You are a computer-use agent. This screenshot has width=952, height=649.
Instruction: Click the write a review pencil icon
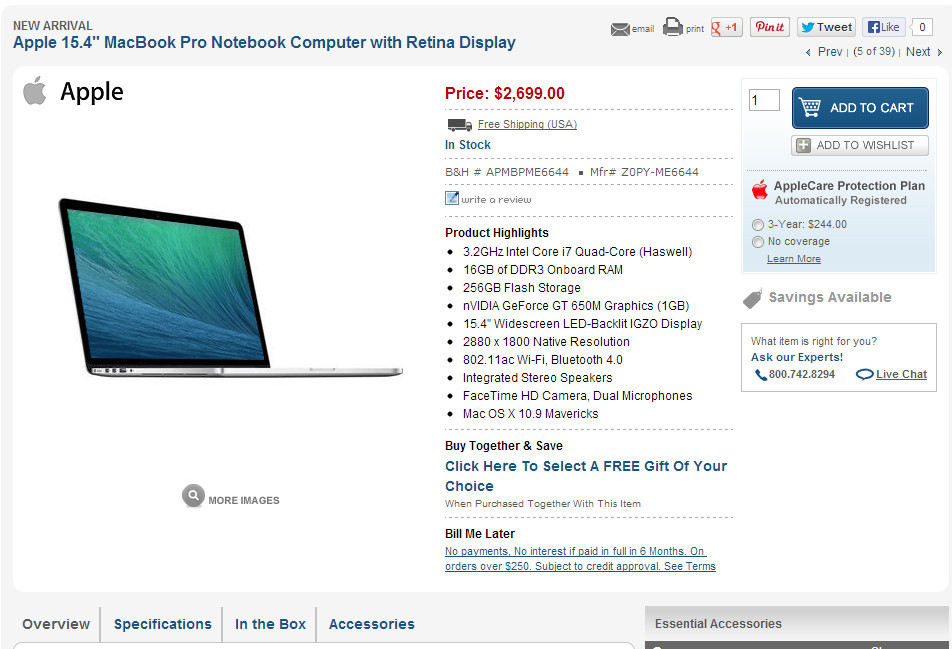[452, 198]
